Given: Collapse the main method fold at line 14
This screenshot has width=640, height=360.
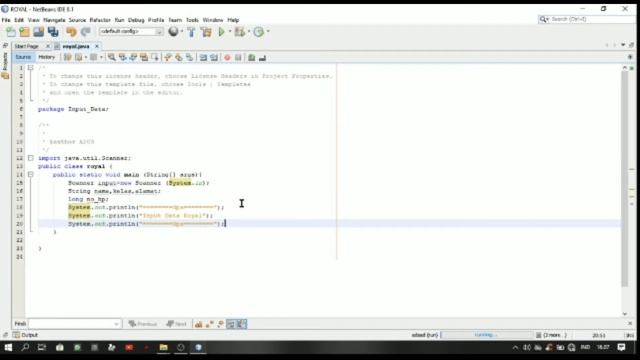Looking at the screenshot, I should click(x=31, y=174).
